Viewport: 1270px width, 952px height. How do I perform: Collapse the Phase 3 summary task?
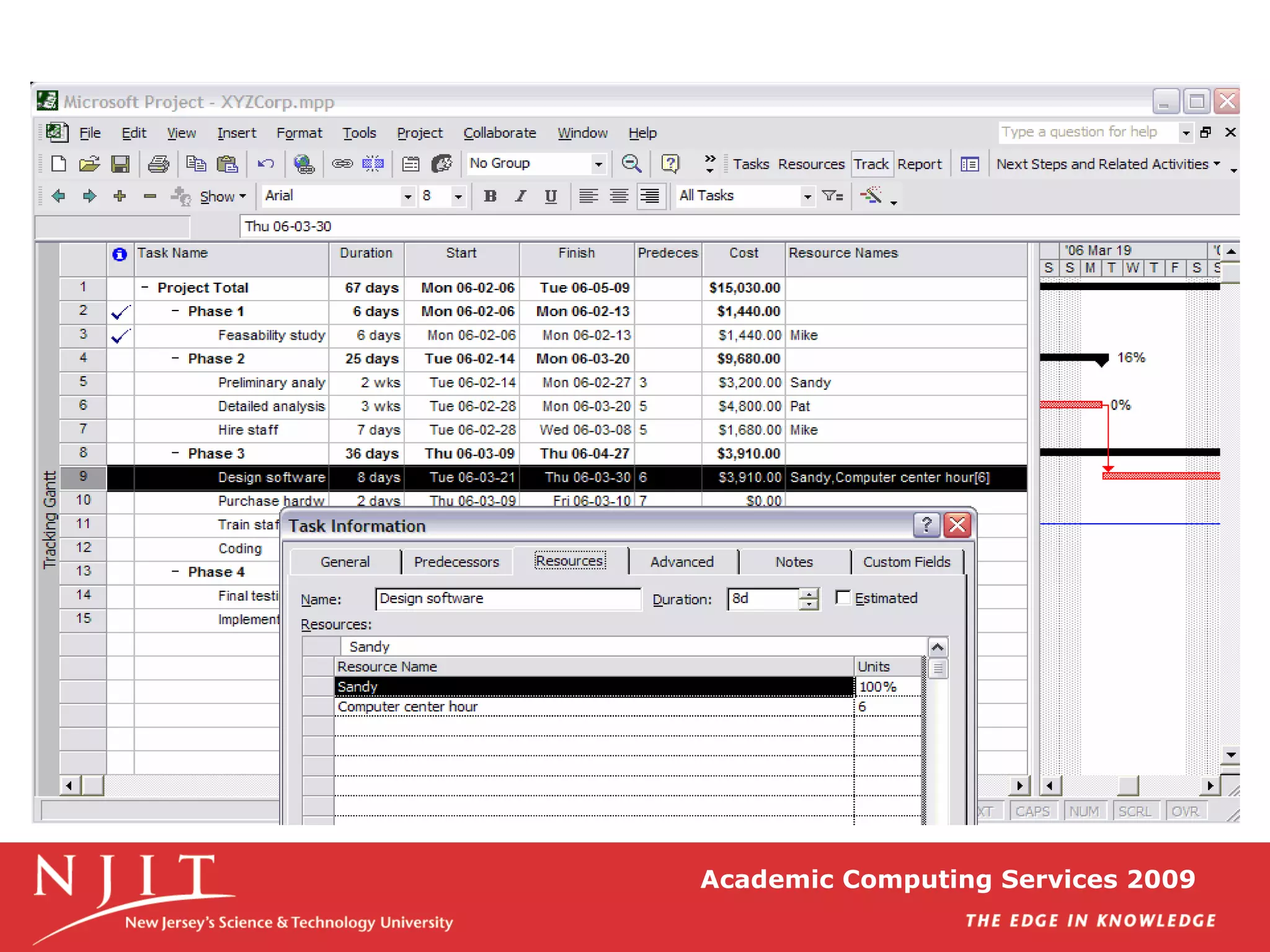(175, 452)
